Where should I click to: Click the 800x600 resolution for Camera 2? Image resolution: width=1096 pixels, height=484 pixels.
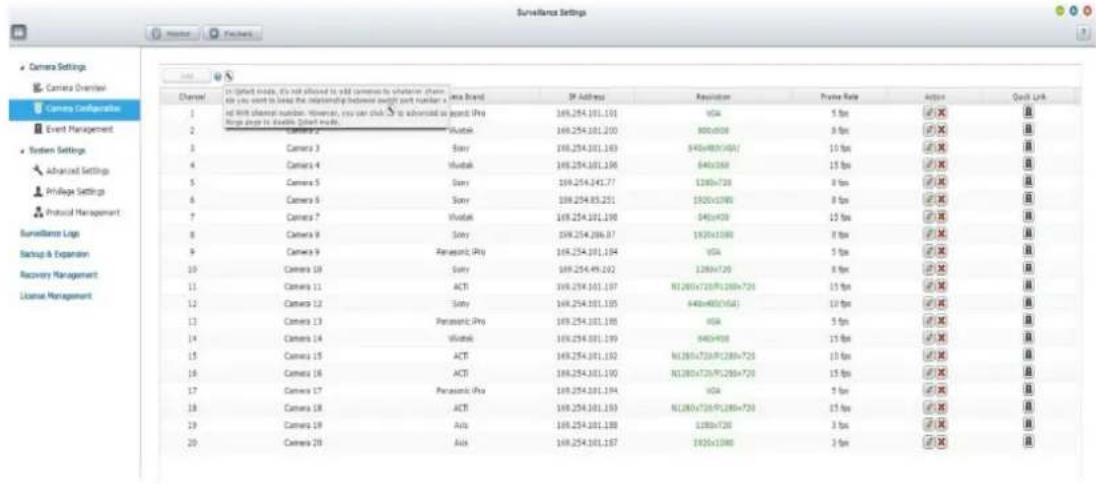pyautogui.click(x=713, y=129)
